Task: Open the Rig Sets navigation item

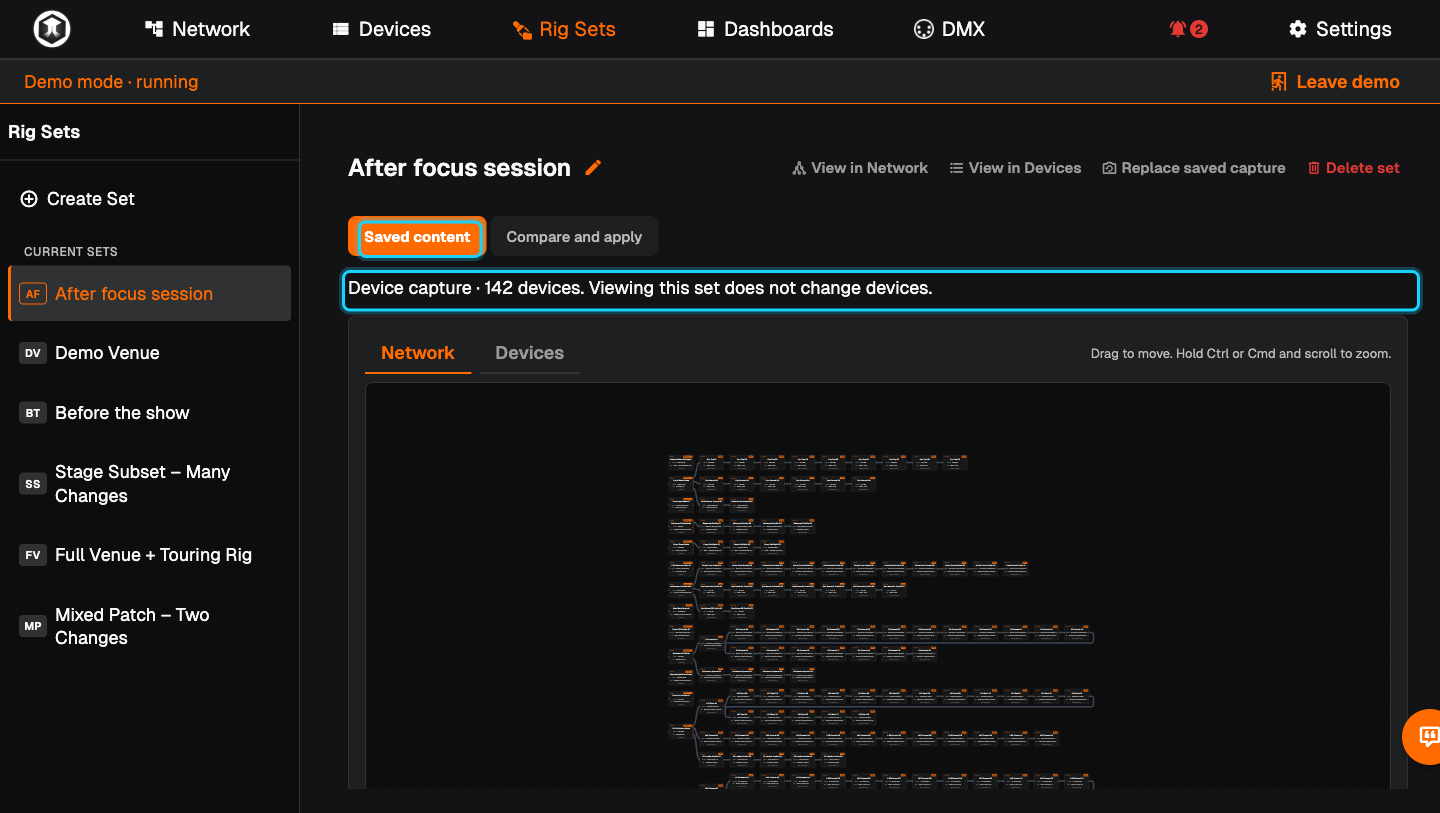Action: pos(564,29)
